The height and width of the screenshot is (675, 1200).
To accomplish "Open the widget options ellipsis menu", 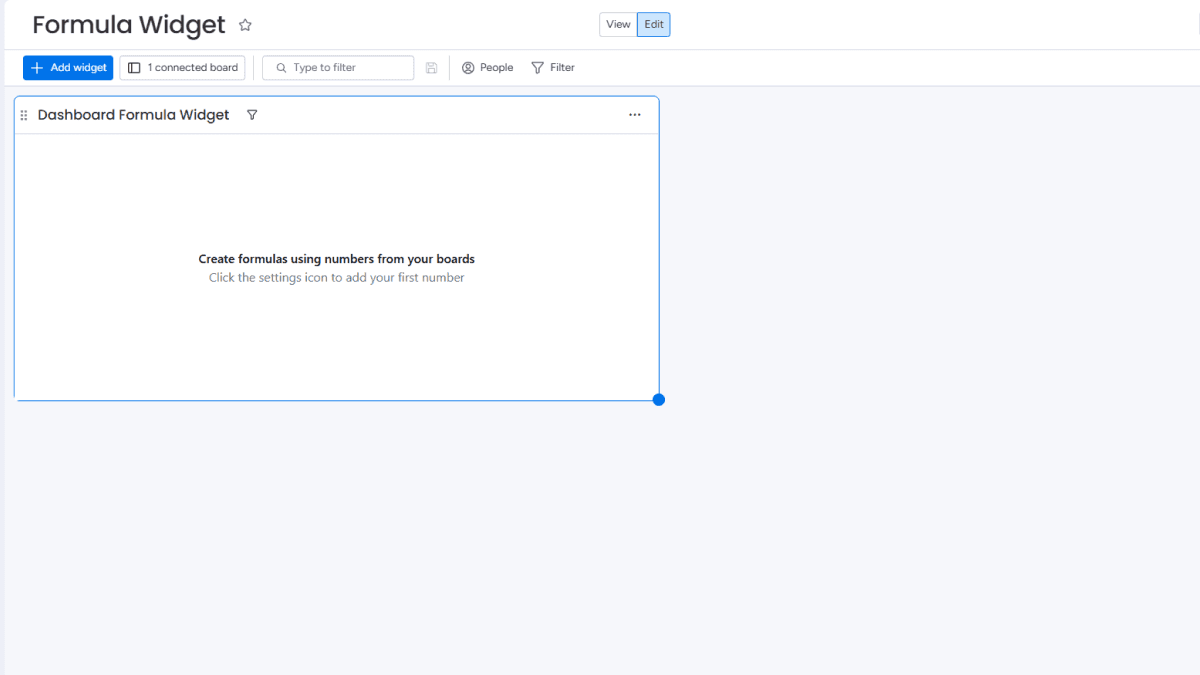I will (635, 114).
